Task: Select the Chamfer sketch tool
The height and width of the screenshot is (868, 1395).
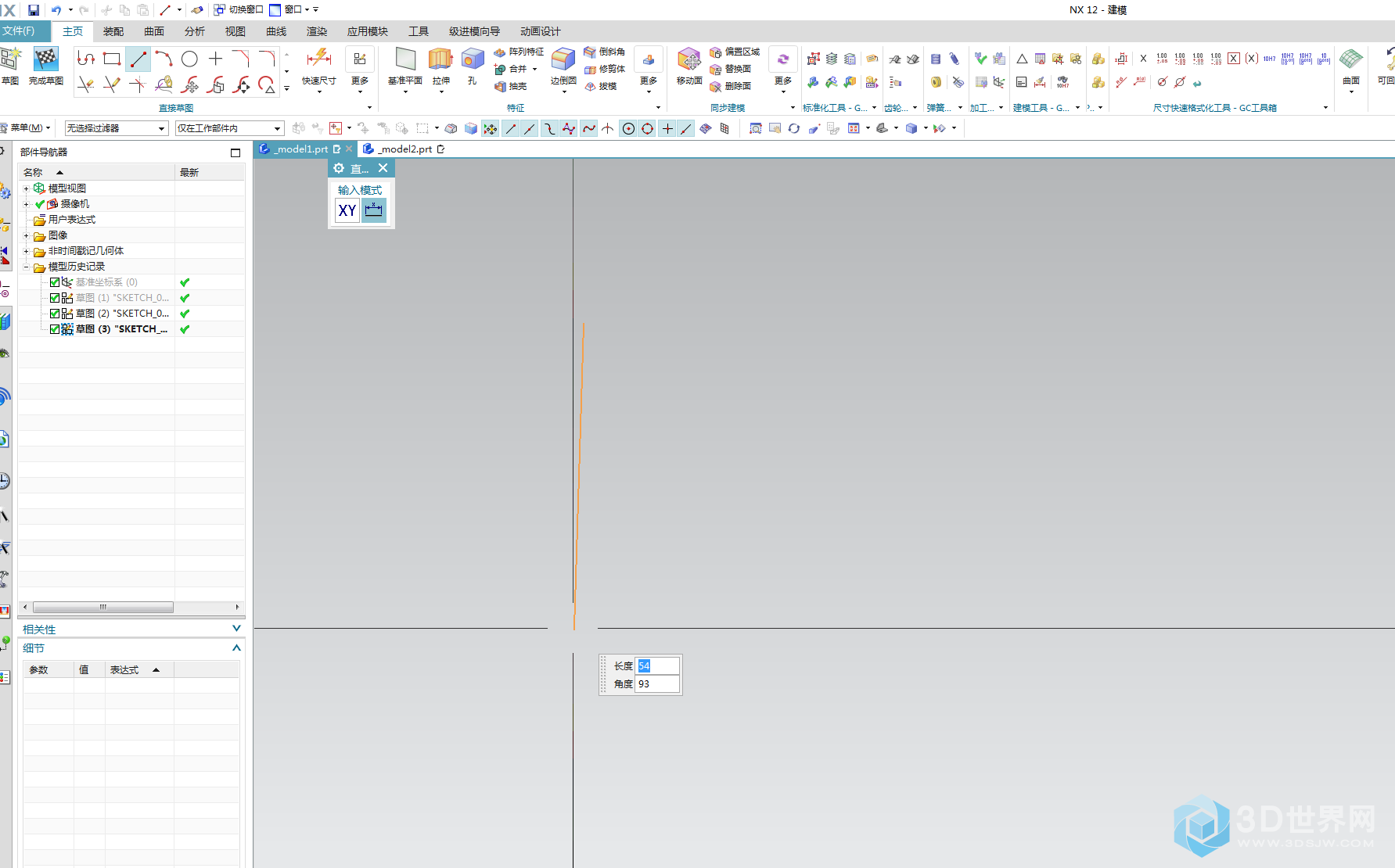Action: click(241, 59)
